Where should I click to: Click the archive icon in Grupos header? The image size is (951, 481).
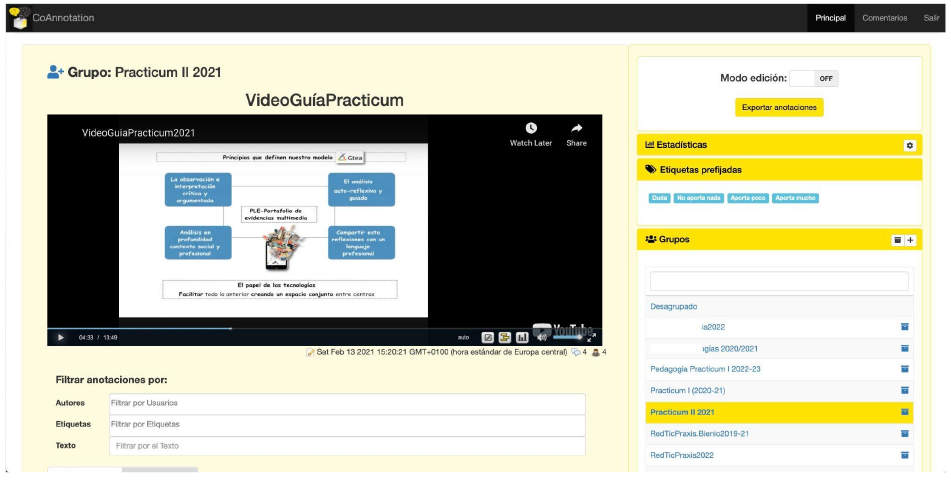[x=897, y=240]
